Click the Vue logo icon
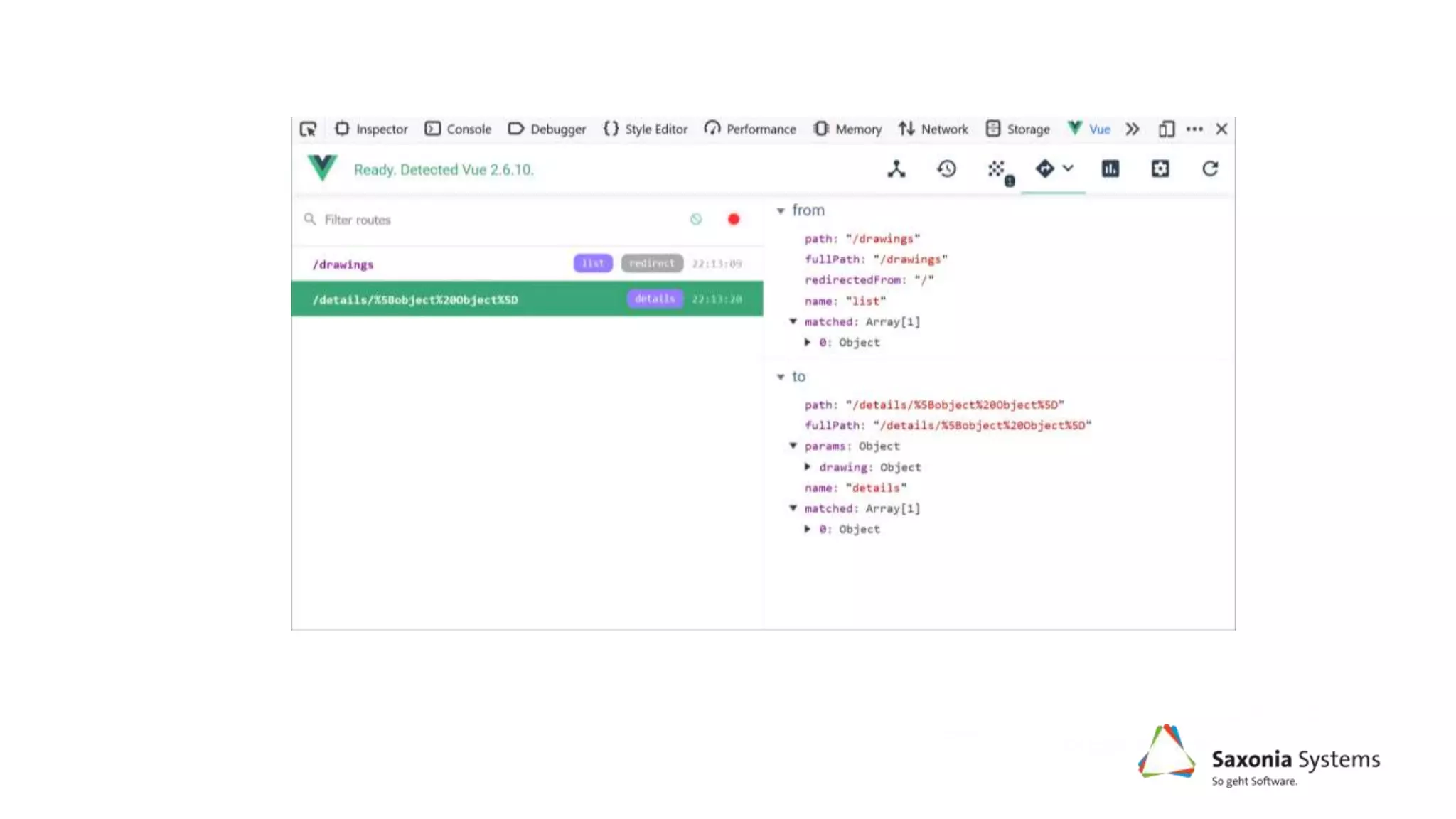This screenshot has width=1456, height=819. tap(322, 168)
